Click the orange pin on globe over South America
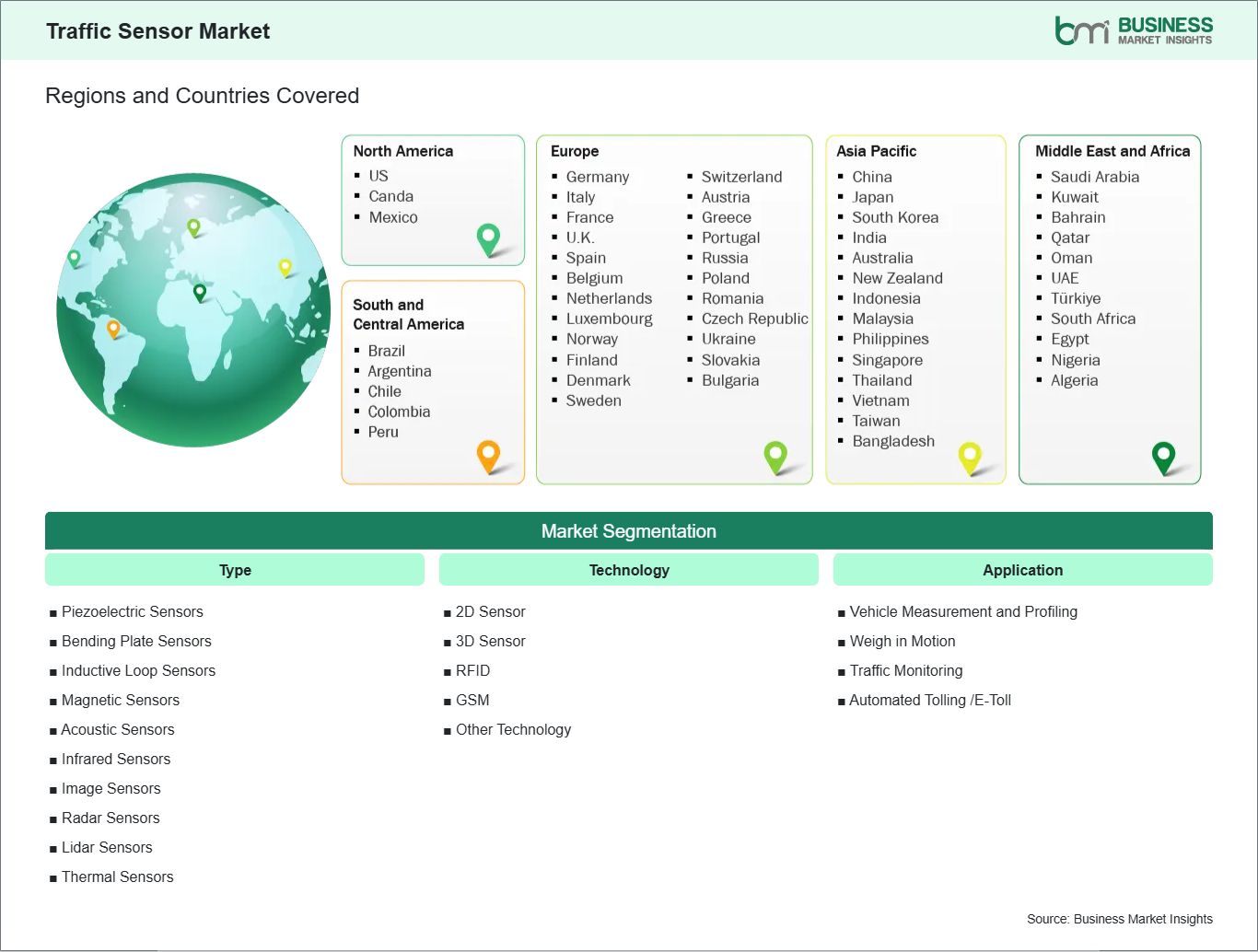 [113, 329]
